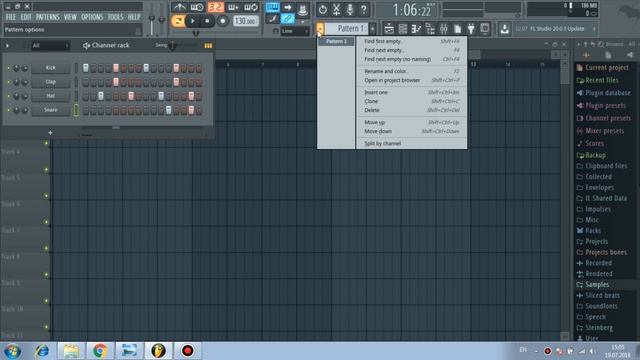Click the square window icon right of plug icon
This screenshot has height=360, width=640.
click(484, 29)
